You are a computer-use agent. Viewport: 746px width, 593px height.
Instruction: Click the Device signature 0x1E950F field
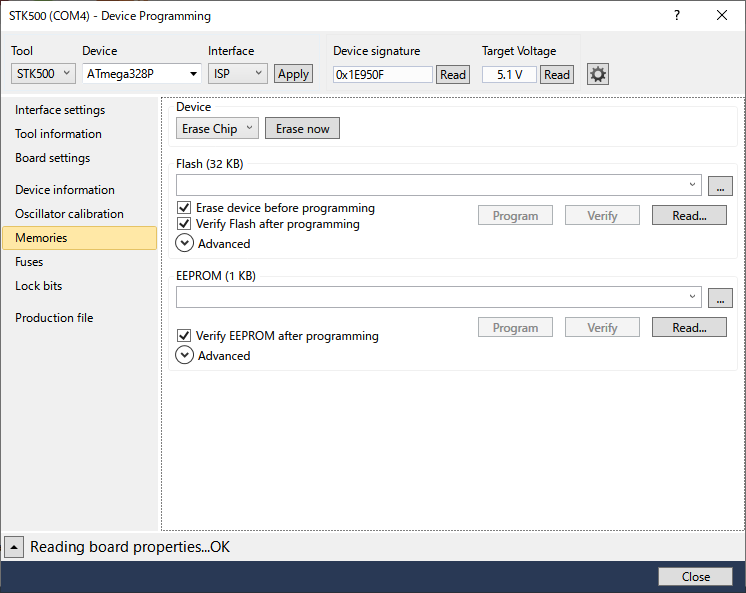(383, 75)
